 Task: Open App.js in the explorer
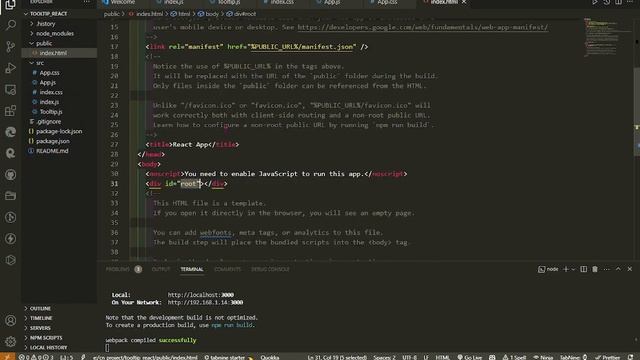coord(48,82)
